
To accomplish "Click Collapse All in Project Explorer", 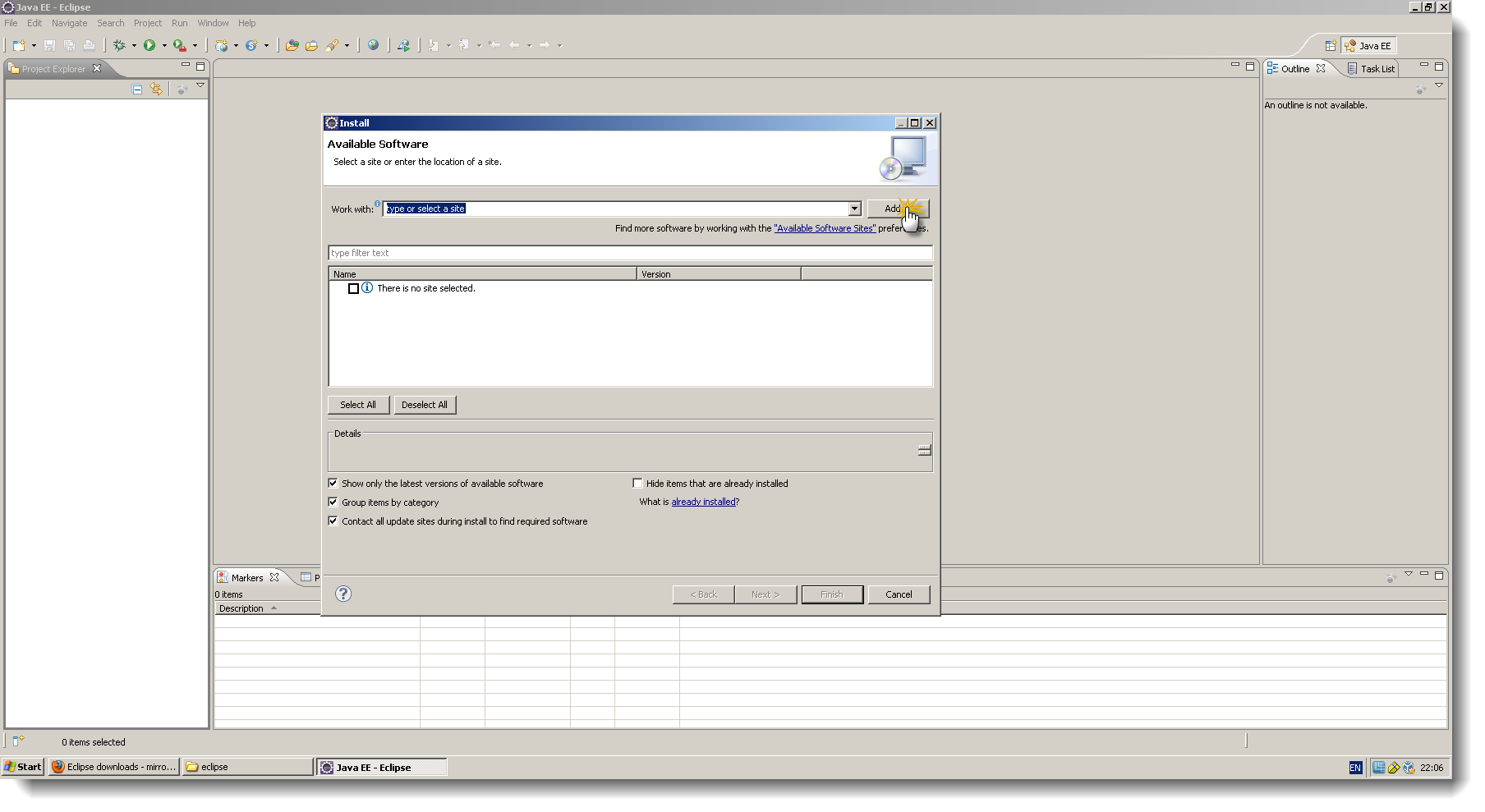I will tap(137, 89).
